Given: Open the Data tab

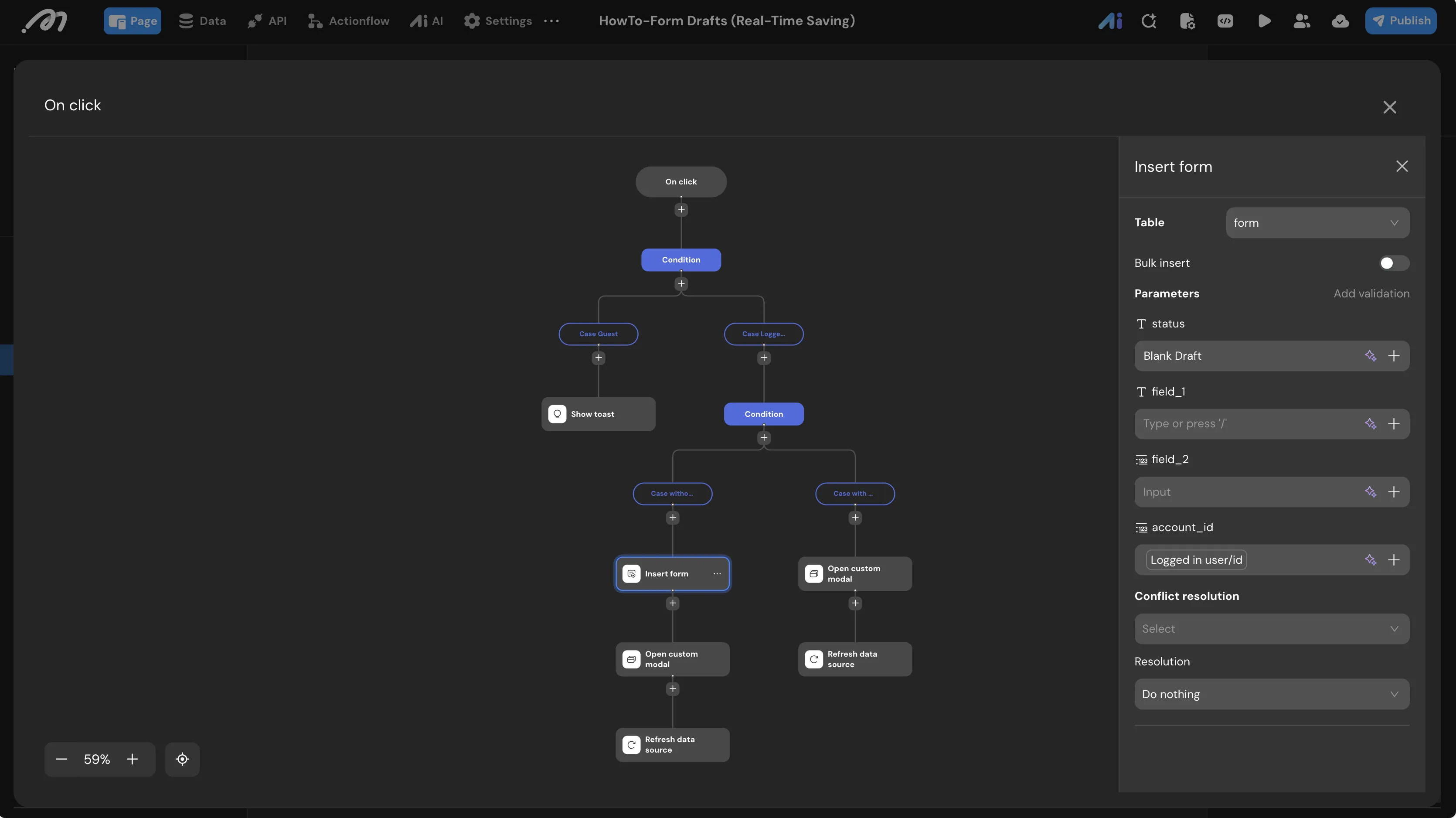Looking at the screenshot, I should (x=202, y=21).
